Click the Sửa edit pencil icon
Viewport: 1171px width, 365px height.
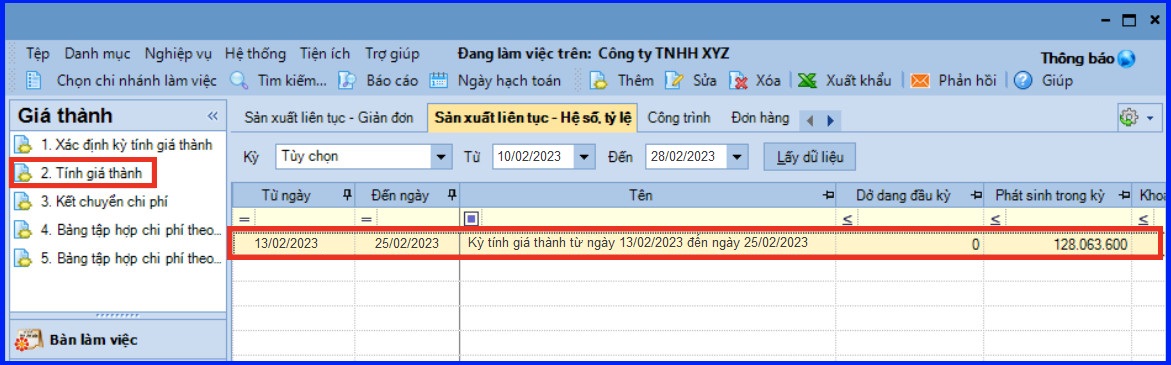click(x=674, y=80)
